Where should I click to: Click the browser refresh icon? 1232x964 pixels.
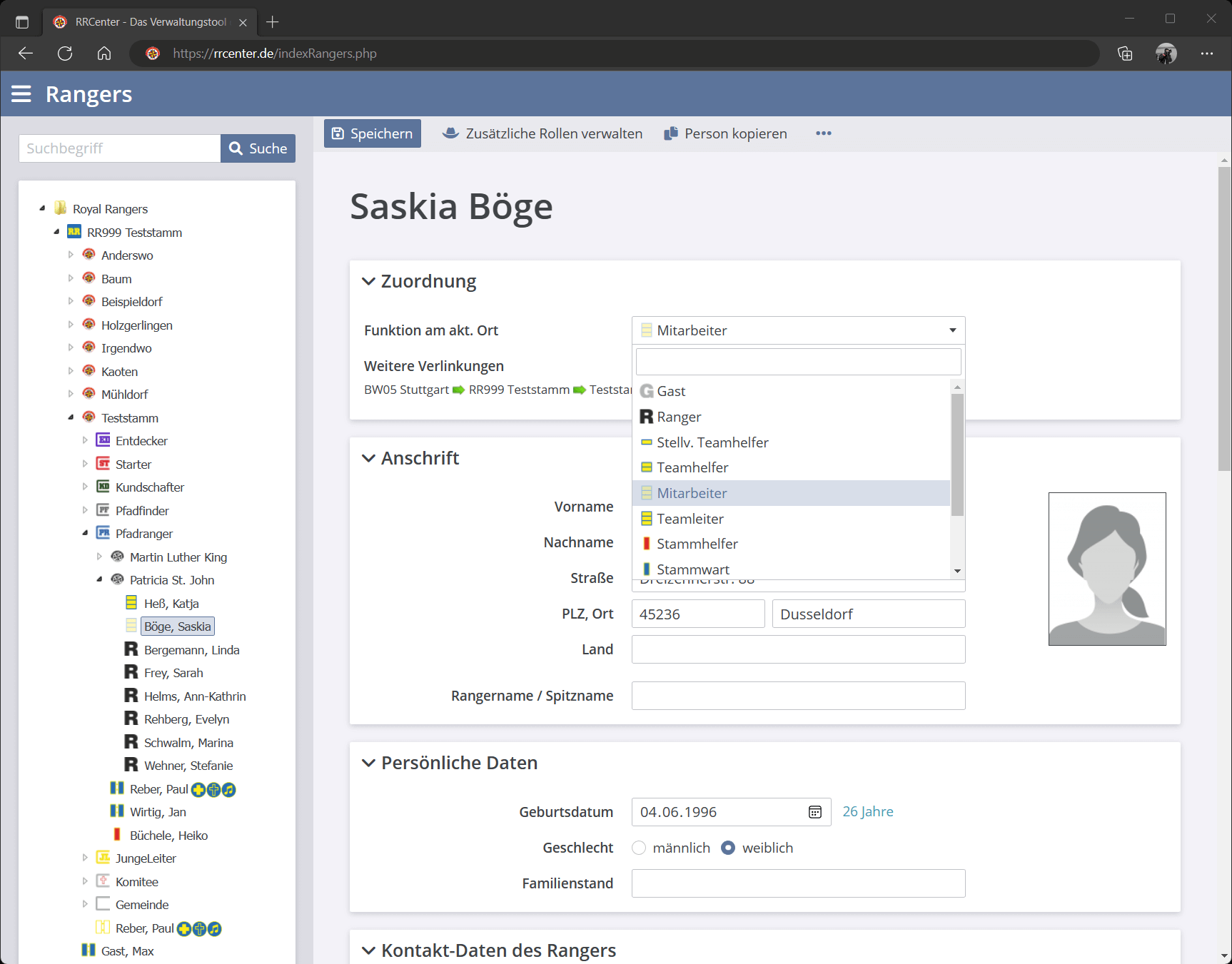click(x=65, y=54)
